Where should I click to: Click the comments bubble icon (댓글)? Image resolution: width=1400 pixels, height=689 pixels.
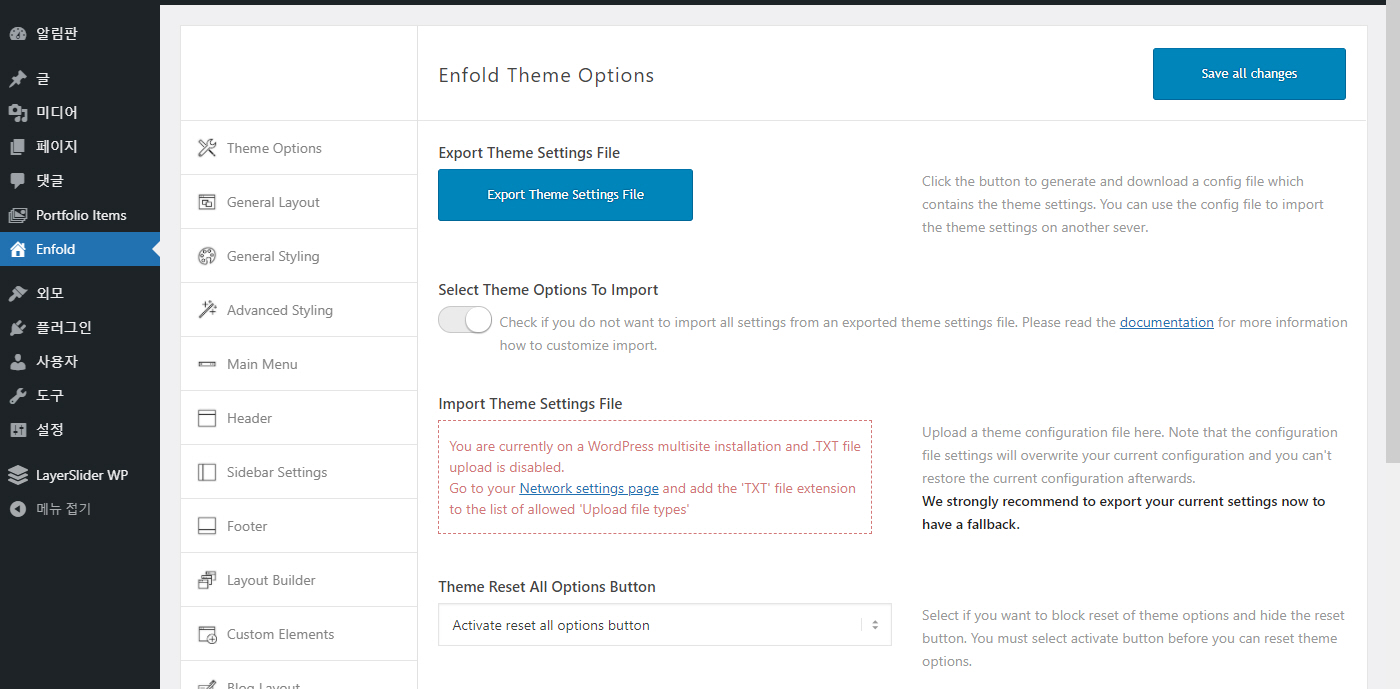coord(18,181)
